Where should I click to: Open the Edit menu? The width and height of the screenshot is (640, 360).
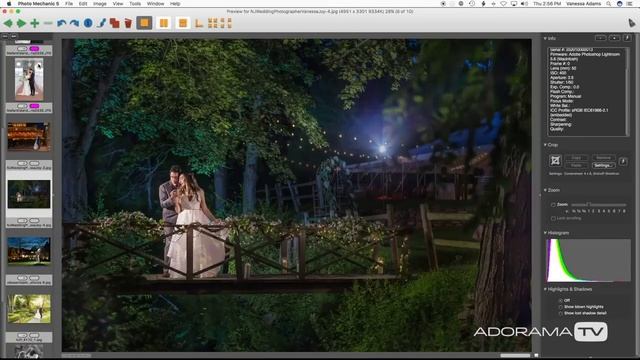pyautogui.click(x=83, y=4)
